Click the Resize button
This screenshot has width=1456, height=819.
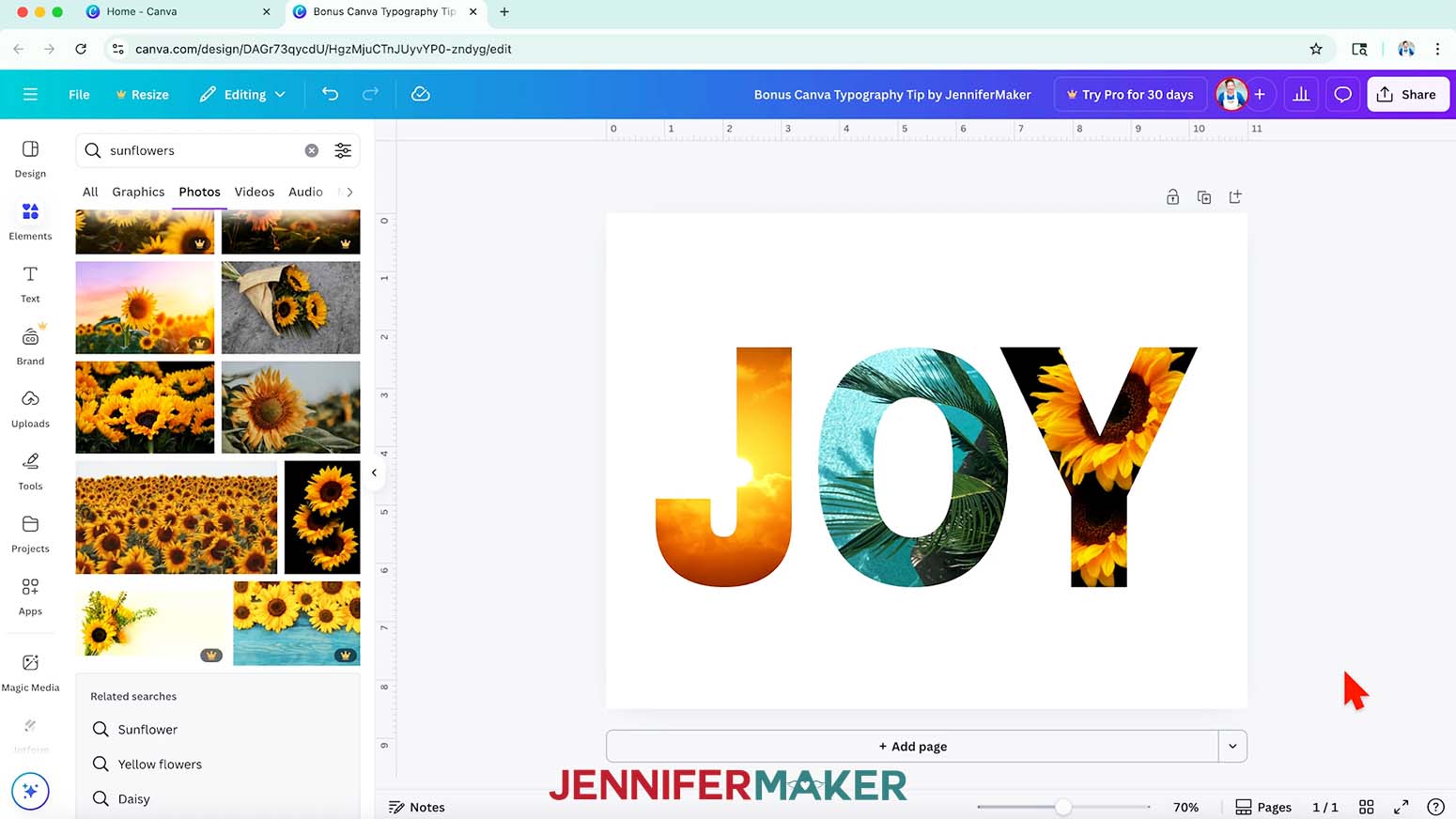(x=143, y=94)
